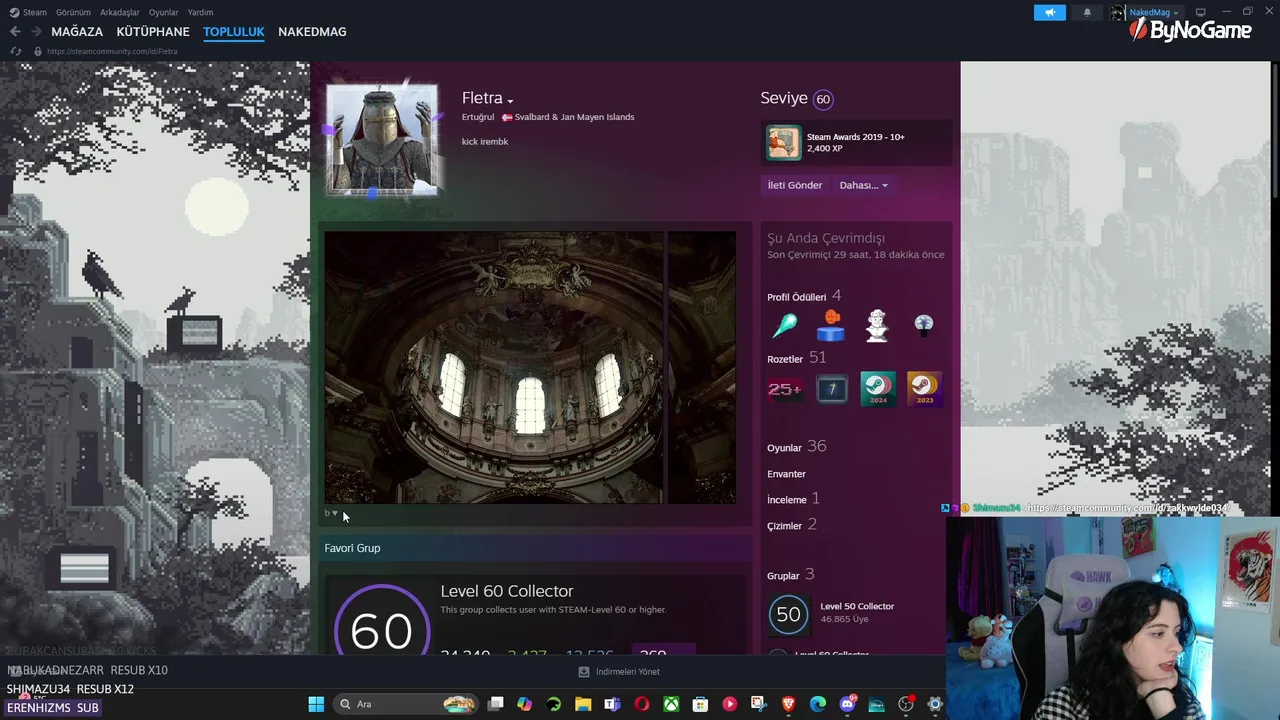
Task: Go back with the left arrow
Action: point(15,32)
